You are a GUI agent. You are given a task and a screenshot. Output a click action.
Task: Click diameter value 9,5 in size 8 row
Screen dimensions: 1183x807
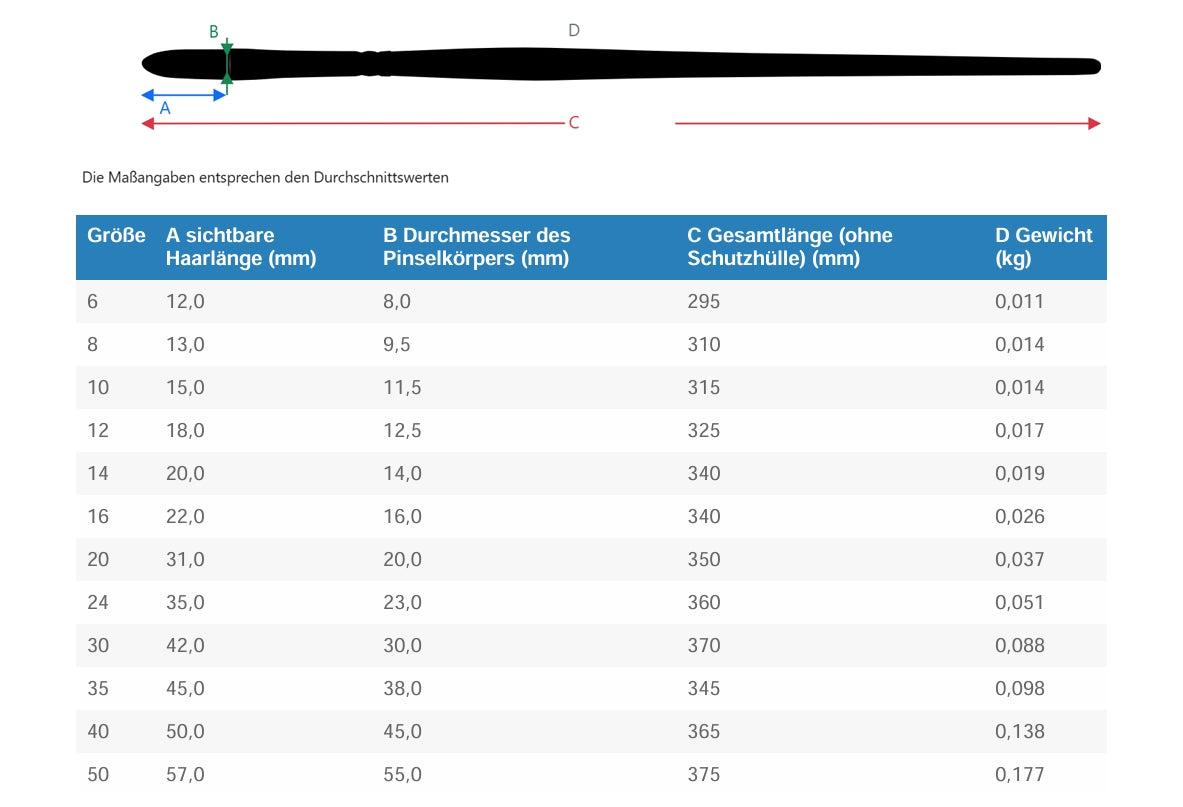(397, 344)
